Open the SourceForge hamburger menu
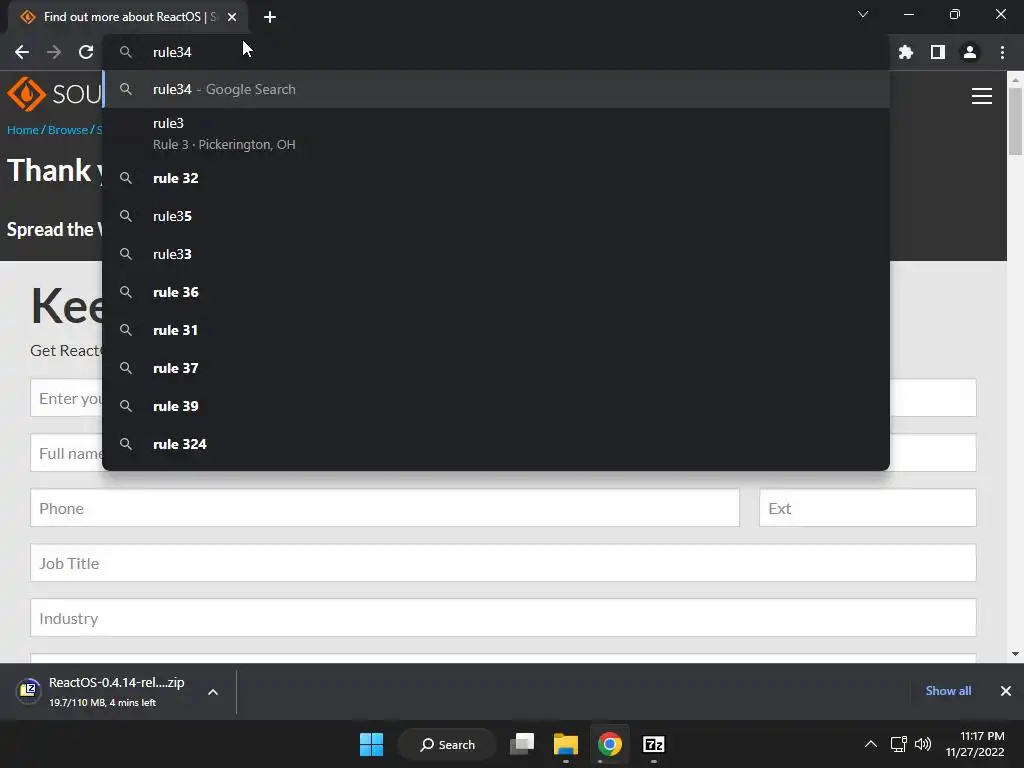 [982, 96]
